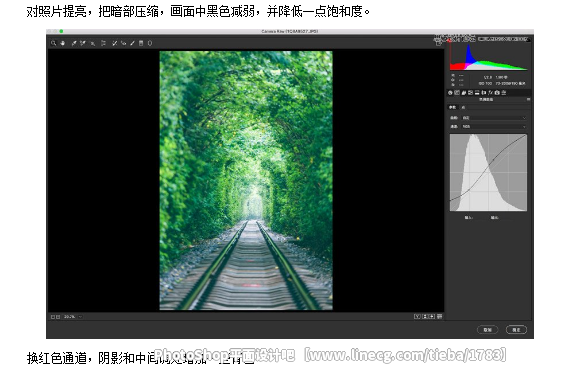Select the Radial Filter tool
The image size is (562, 374).
click(150, 43)
